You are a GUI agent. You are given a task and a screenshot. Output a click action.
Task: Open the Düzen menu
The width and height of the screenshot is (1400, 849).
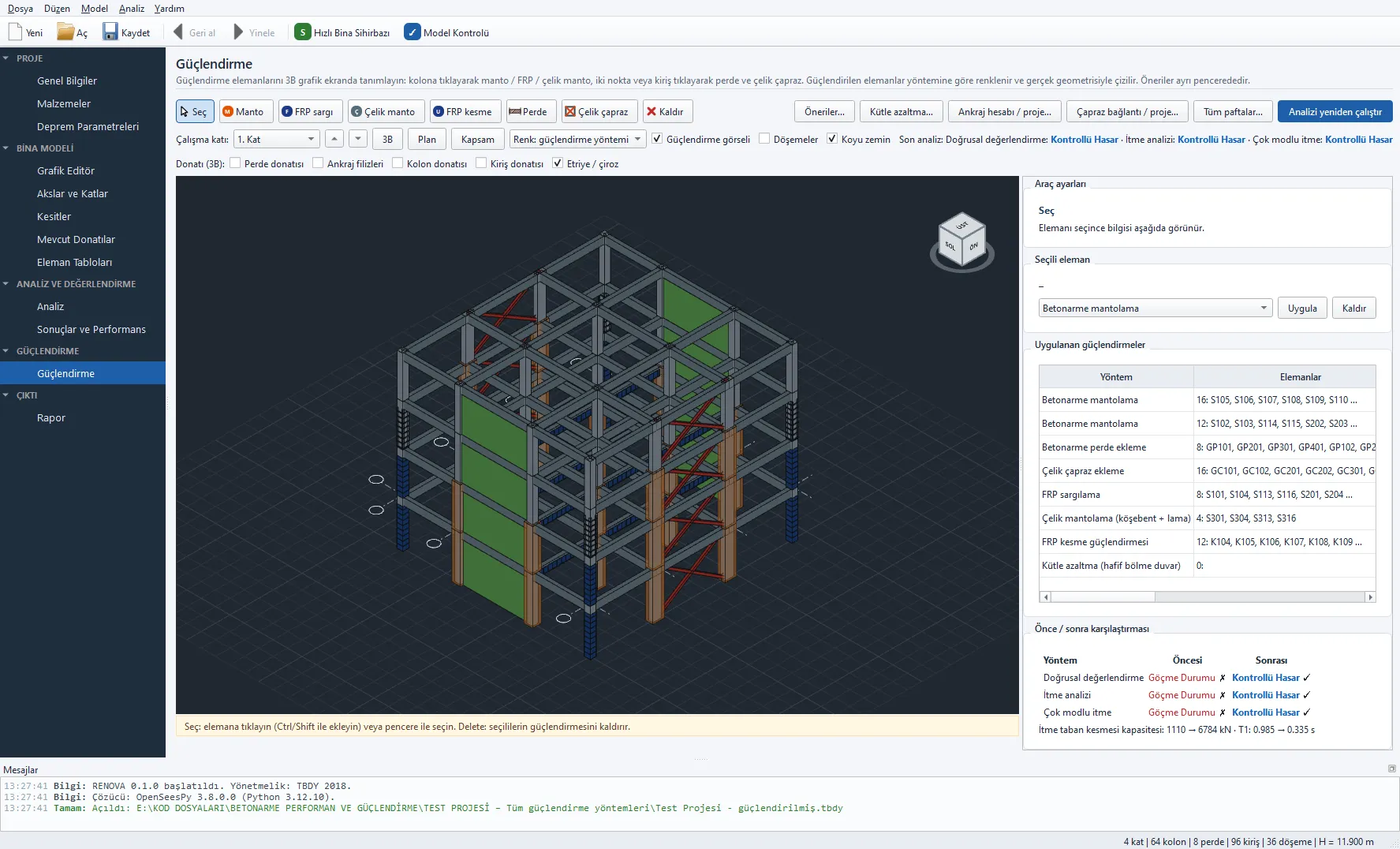(57, 8)
